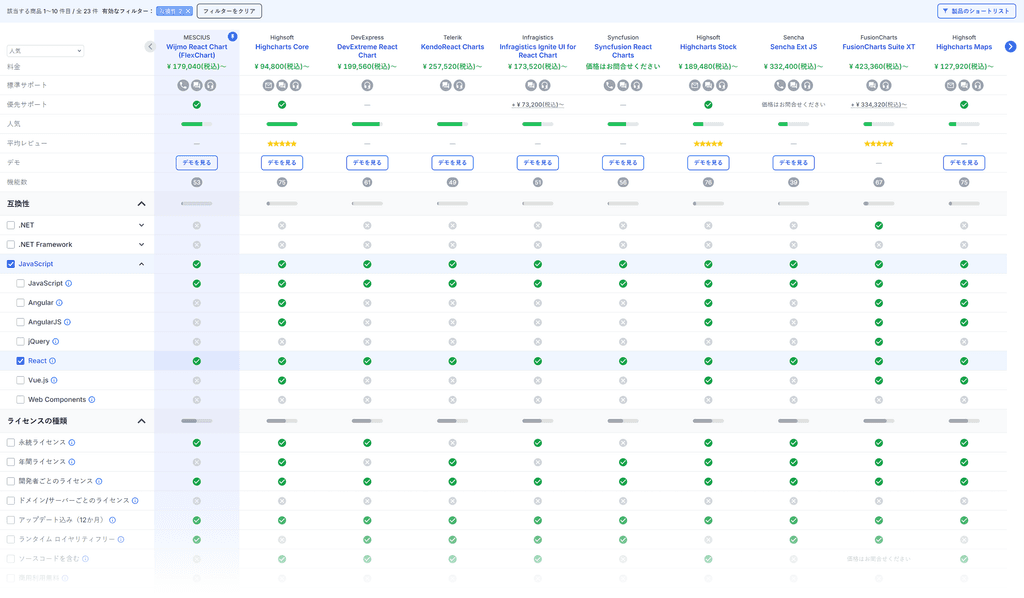Check the 永続ライセンス checkbox
1024x598 pixels.
tap(10, 443)
